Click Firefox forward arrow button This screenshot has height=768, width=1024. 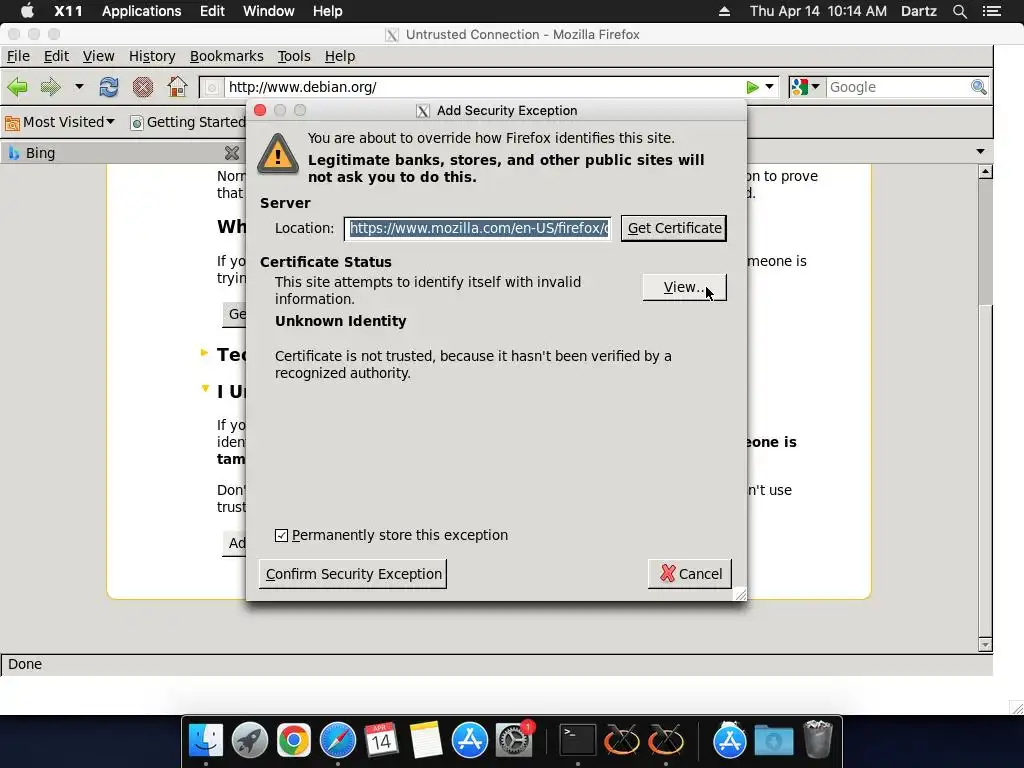50,87
